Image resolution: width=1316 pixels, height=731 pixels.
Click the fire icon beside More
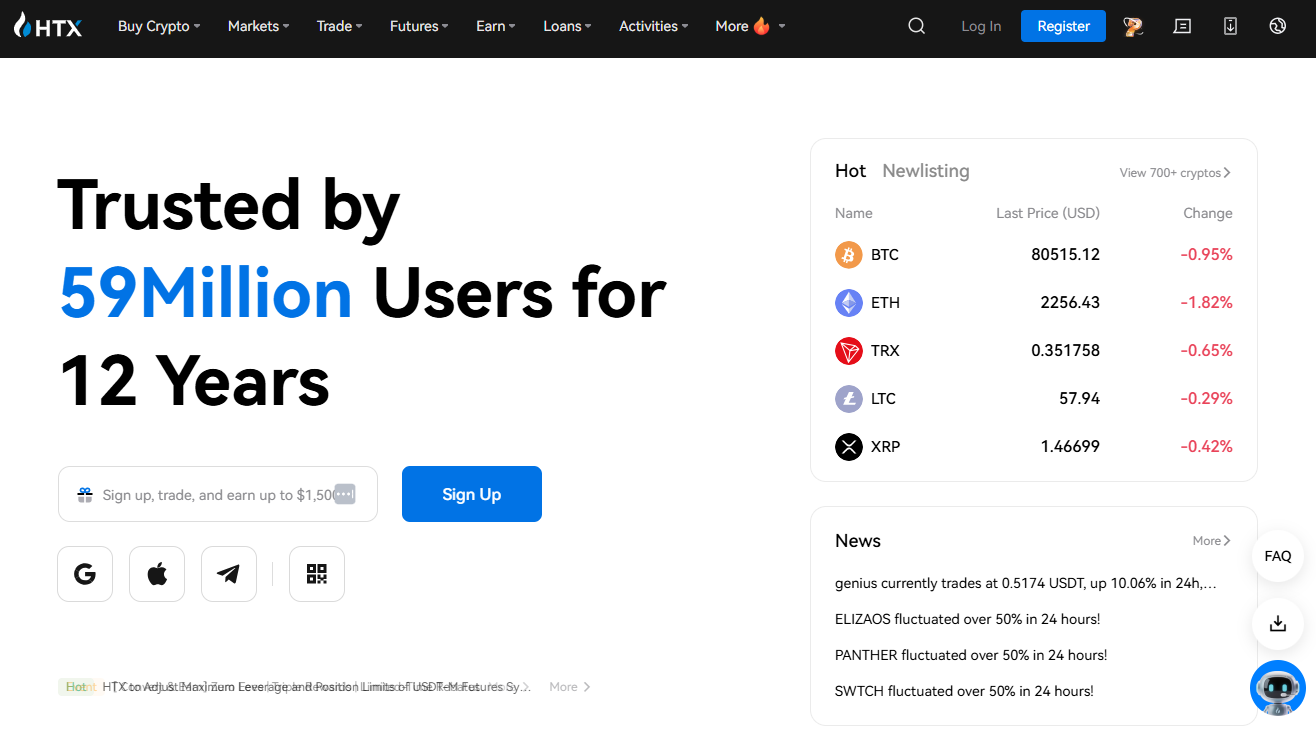pyautogui.click(x=762, y=26)
